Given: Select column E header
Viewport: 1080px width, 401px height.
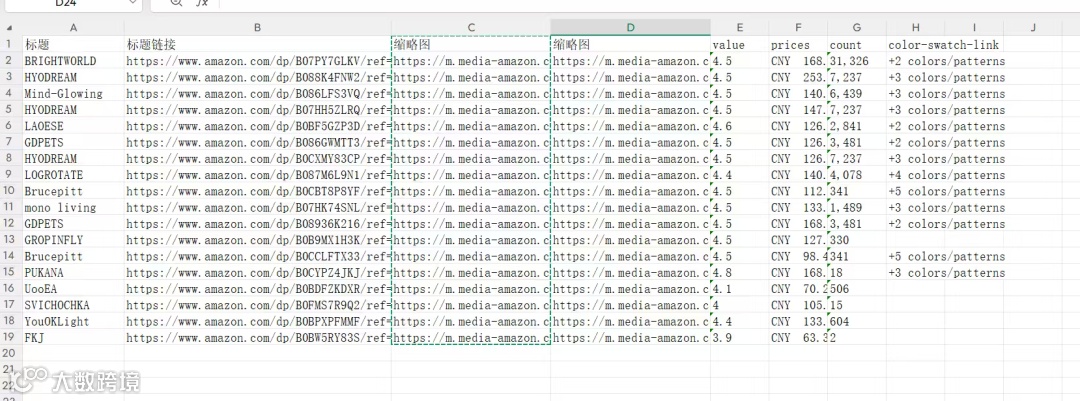Looking at the screenshot, I should (x=740, y=28).
